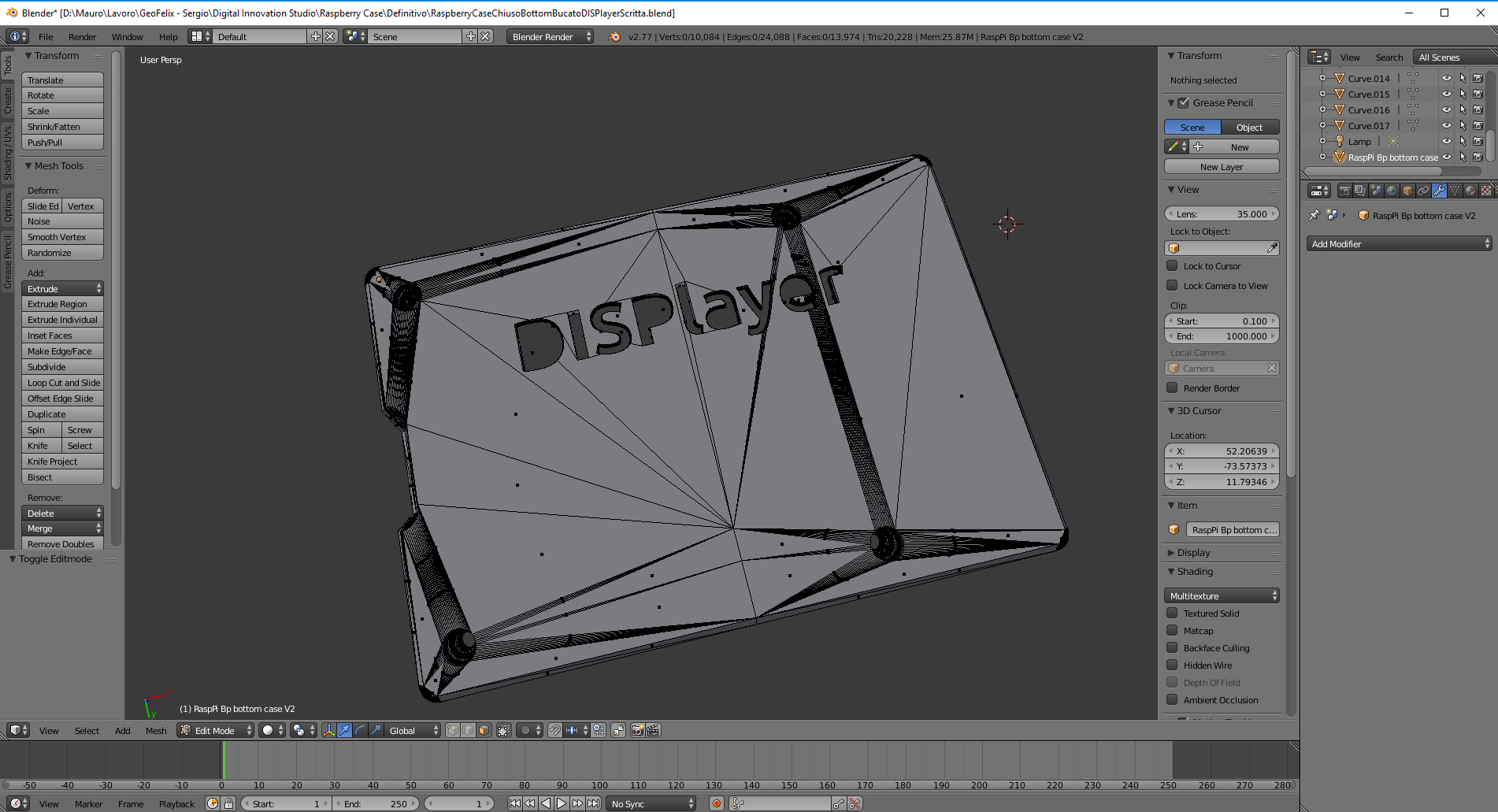Switch to face select mode

pyautogui.click(x=484, y=730)
